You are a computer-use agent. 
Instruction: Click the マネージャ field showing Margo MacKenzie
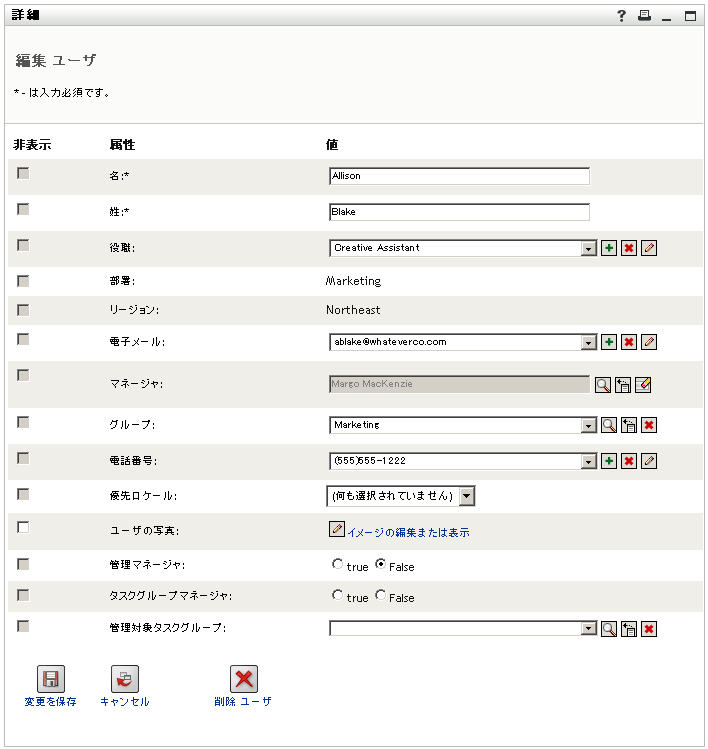point(460,384)
